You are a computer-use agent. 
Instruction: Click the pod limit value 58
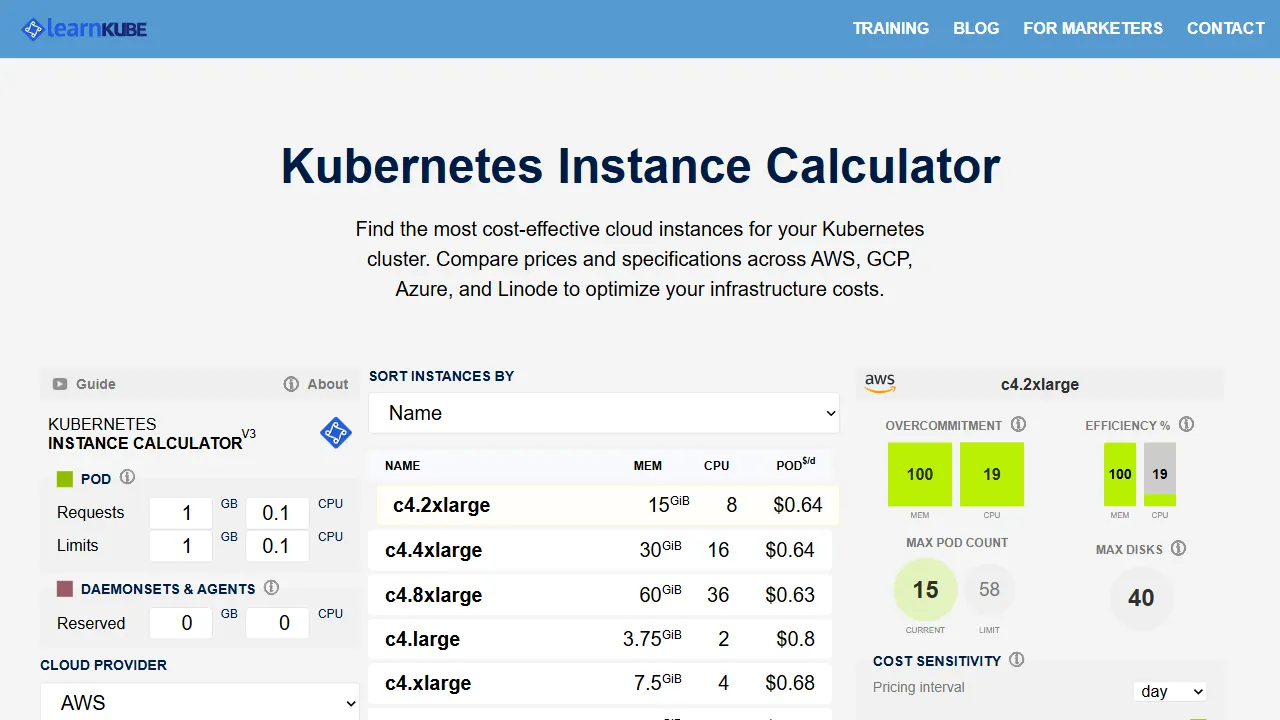point(989,590)
